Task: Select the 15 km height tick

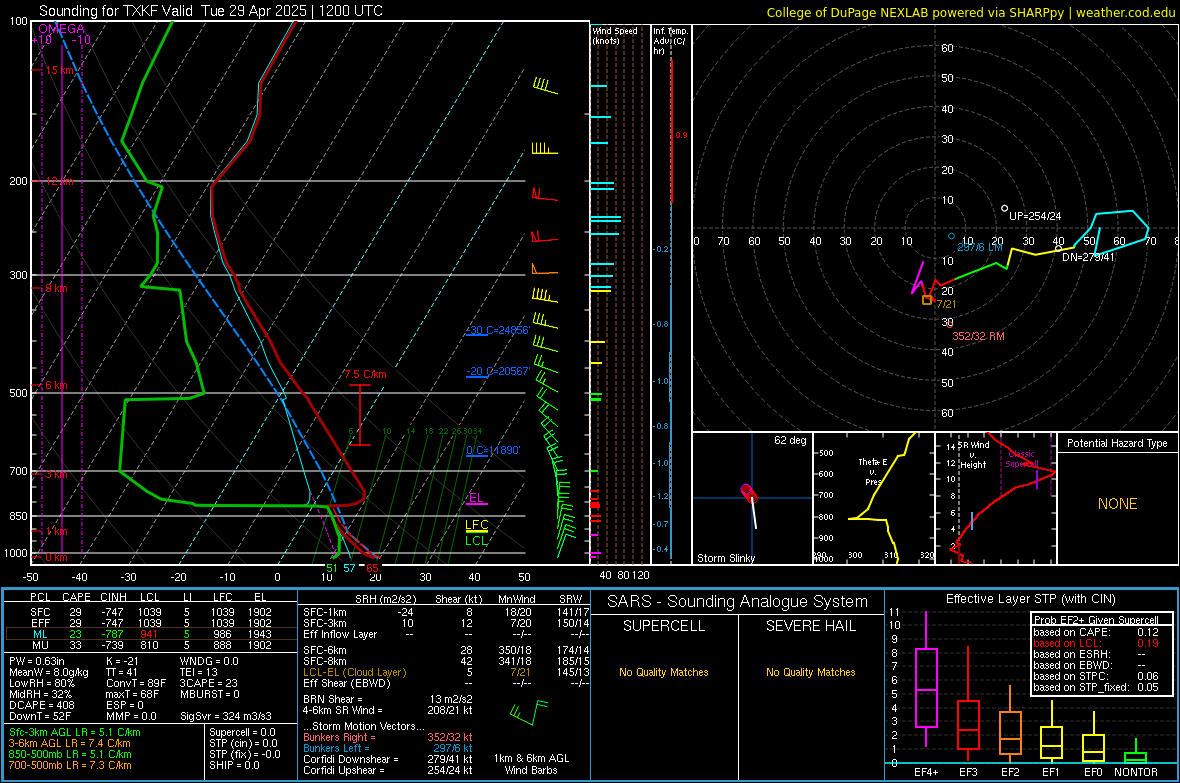Action: click(59, 70)
